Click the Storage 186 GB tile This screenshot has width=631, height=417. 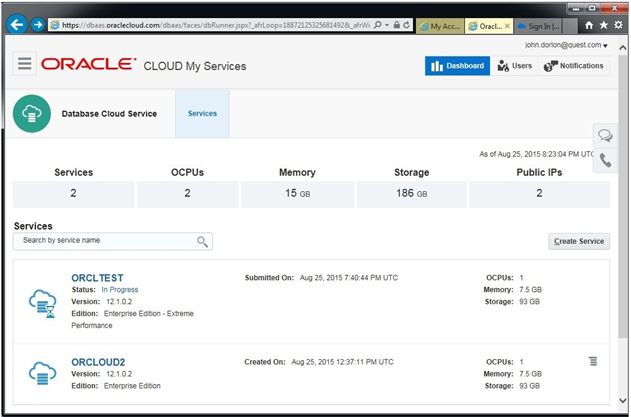[x=411, y=194]
